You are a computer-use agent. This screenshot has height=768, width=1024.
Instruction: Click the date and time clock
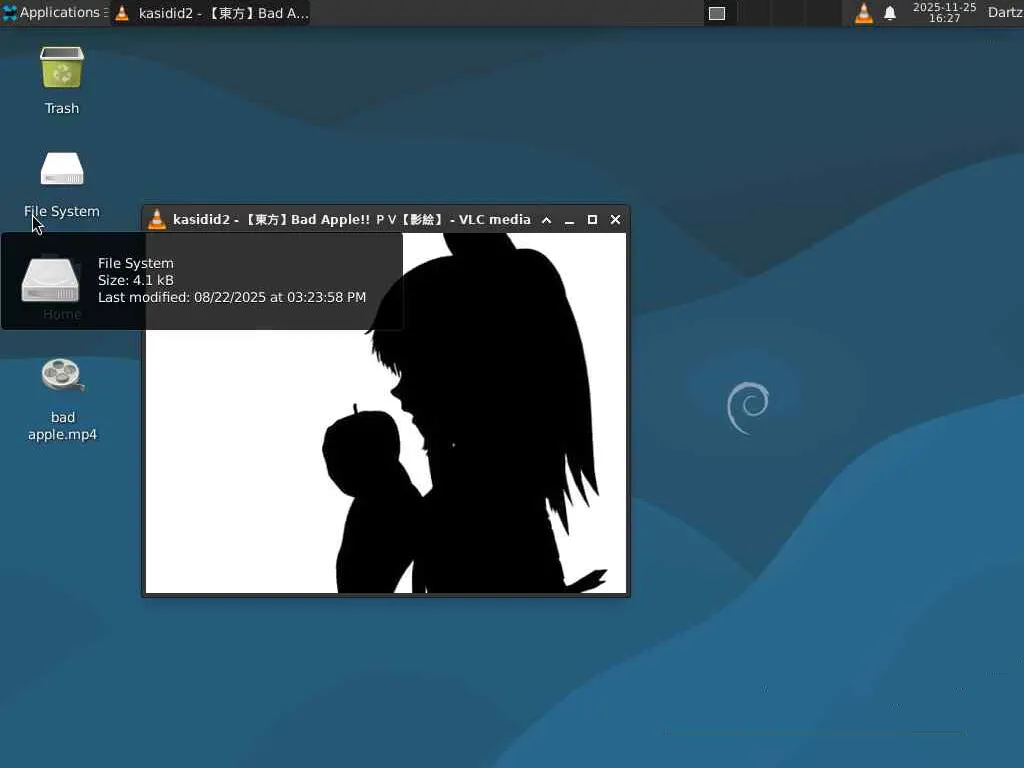pyautogui.click(x=944, y=12)
